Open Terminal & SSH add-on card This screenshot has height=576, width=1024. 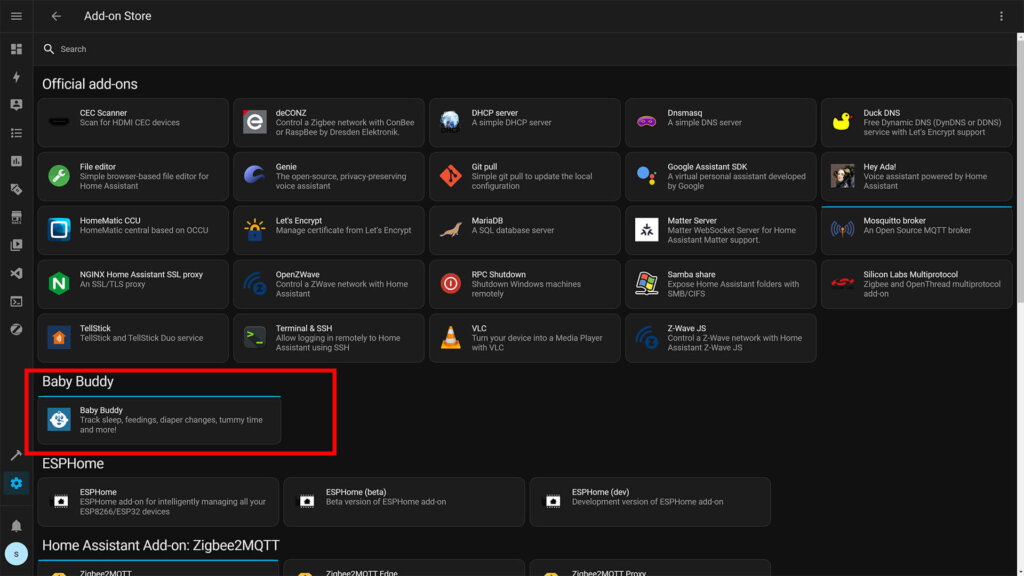point(329,338)
